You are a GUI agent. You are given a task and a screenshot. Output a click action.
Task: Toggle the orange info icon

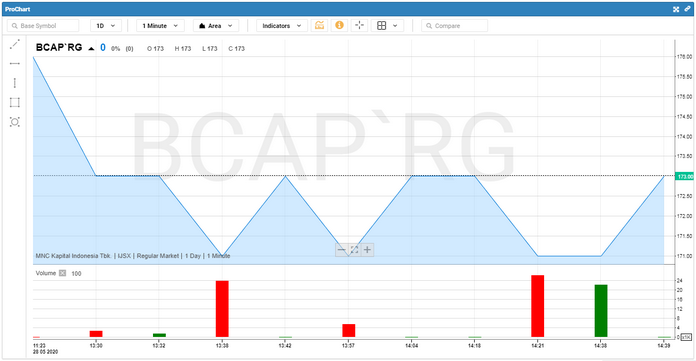(x=339, y=25)
